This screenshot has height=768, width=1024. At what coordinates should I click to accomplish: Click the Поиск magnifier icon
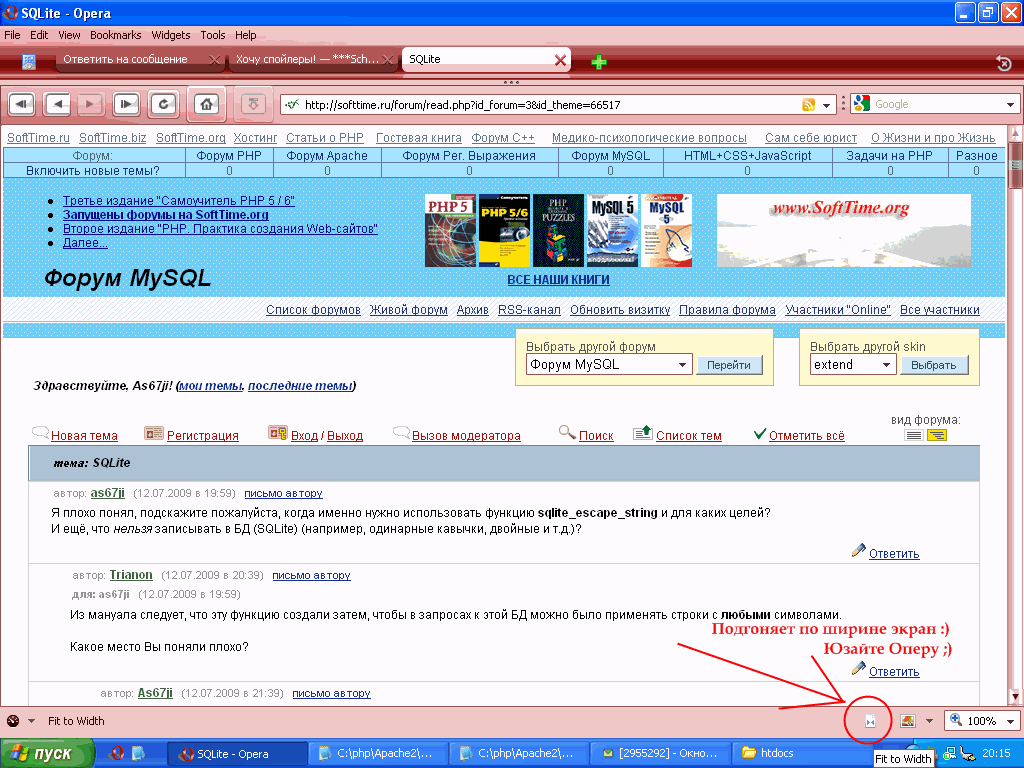(x=568, y=432)
